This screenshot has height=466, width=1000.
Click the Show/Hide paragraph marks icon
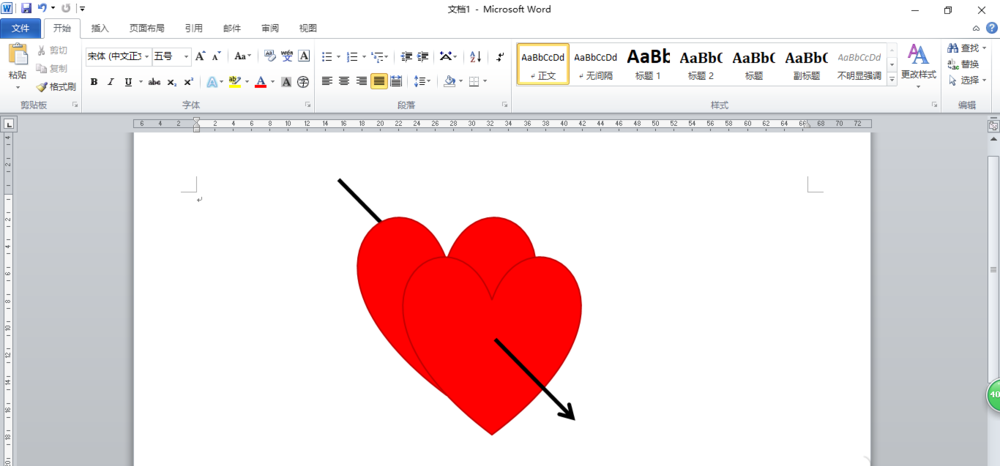coord(500,57)
